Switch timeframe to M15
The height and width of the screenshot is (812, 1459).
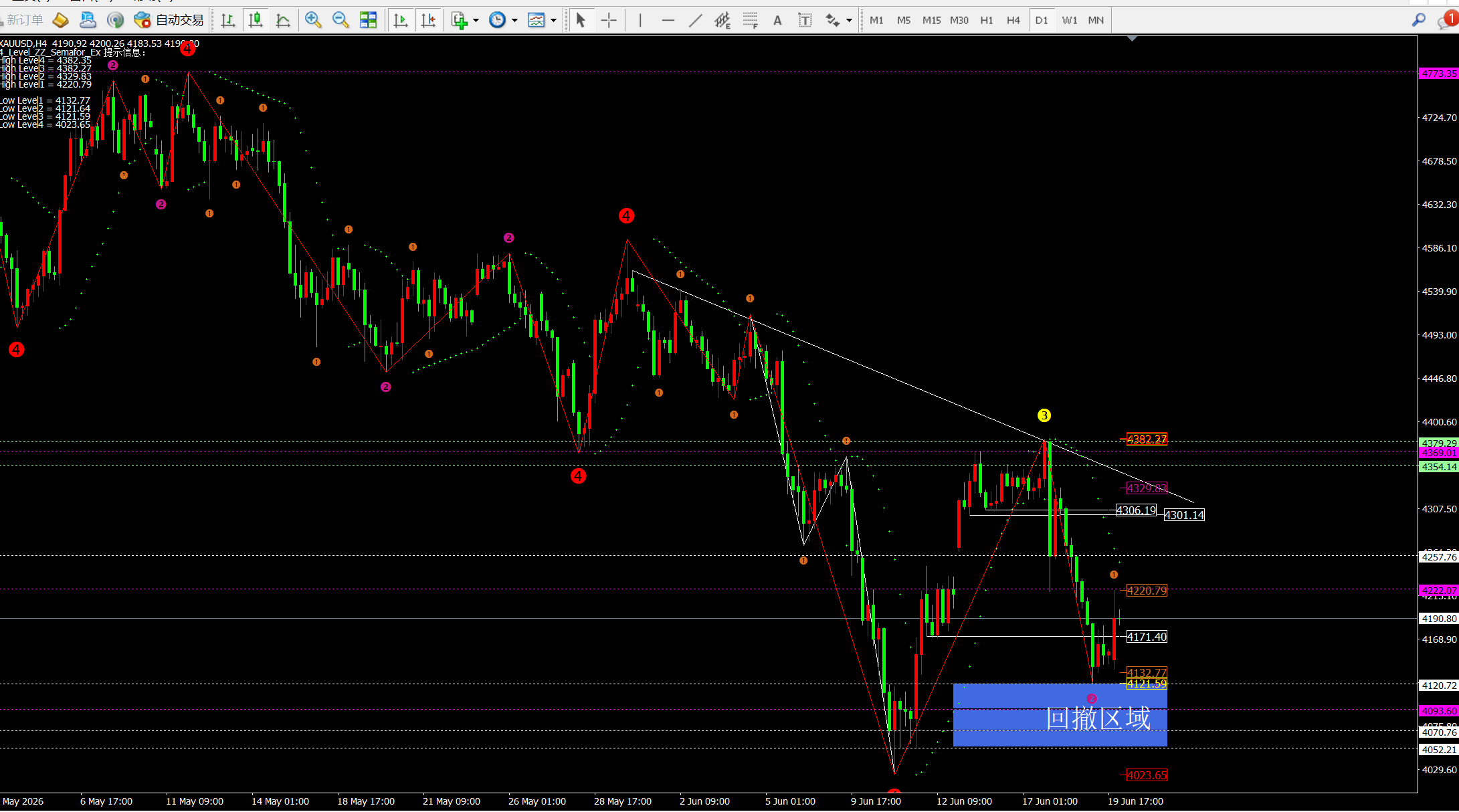point(931,20)
